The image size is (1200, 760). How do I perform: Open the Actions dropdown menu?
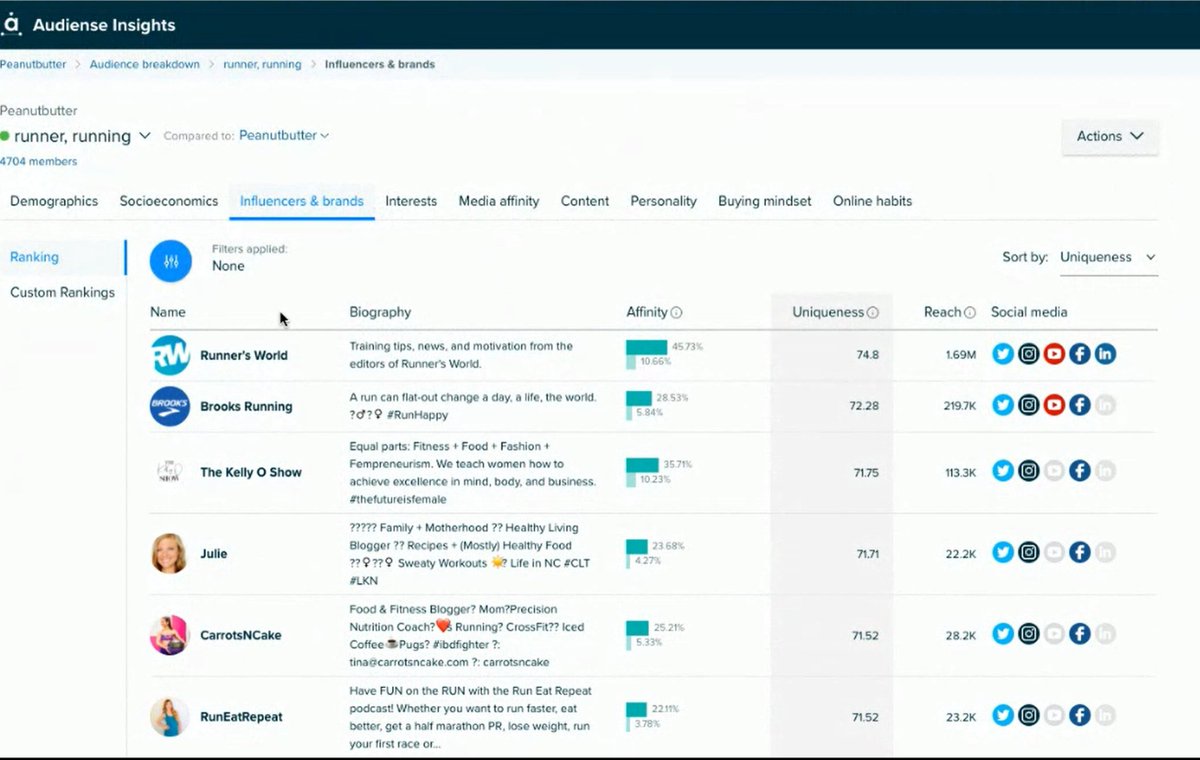(1110, 136)
